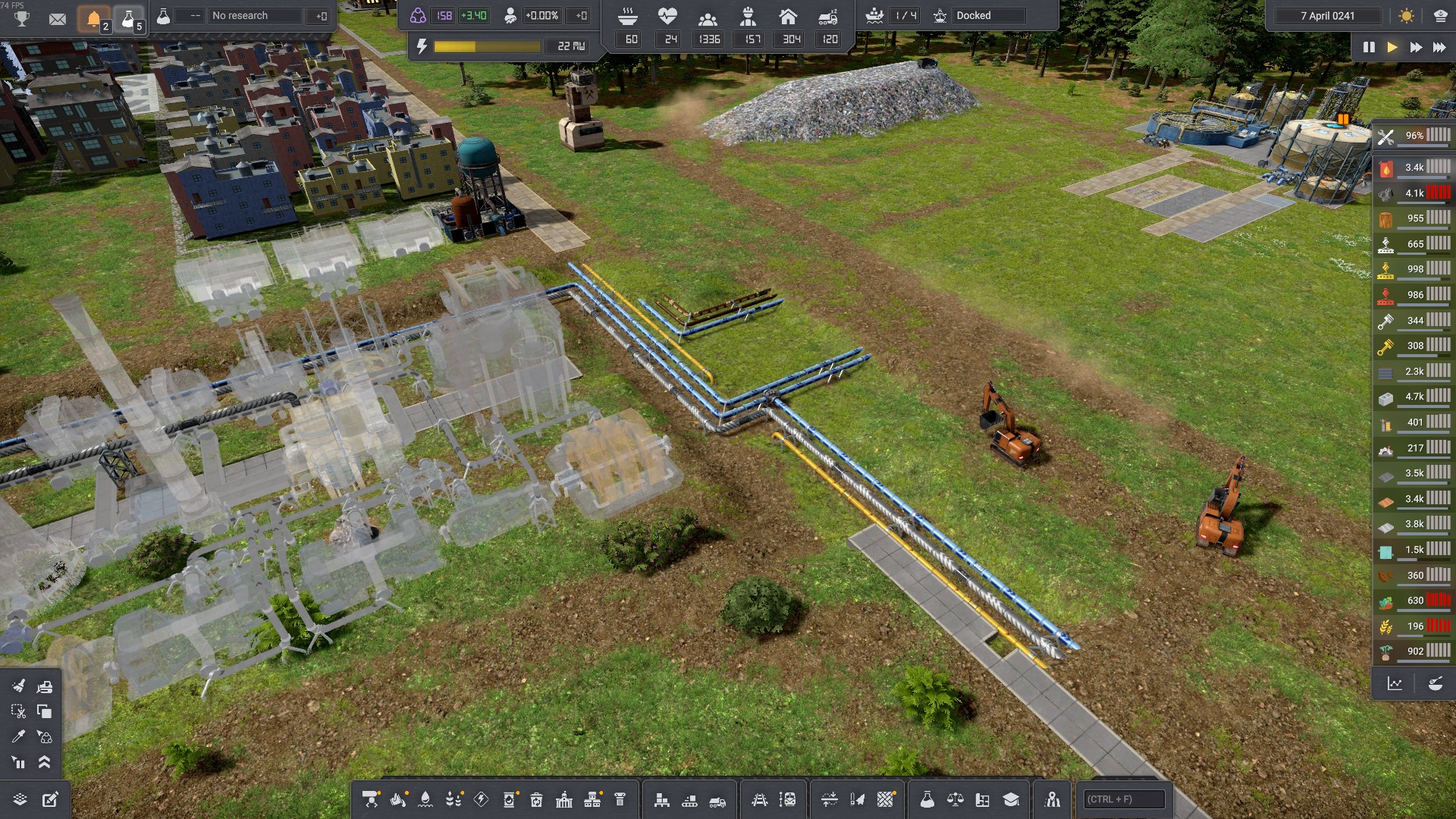The image size is (1456, 819).
Task: Open the ship fleet icon
Action: (x=874, y=16)
